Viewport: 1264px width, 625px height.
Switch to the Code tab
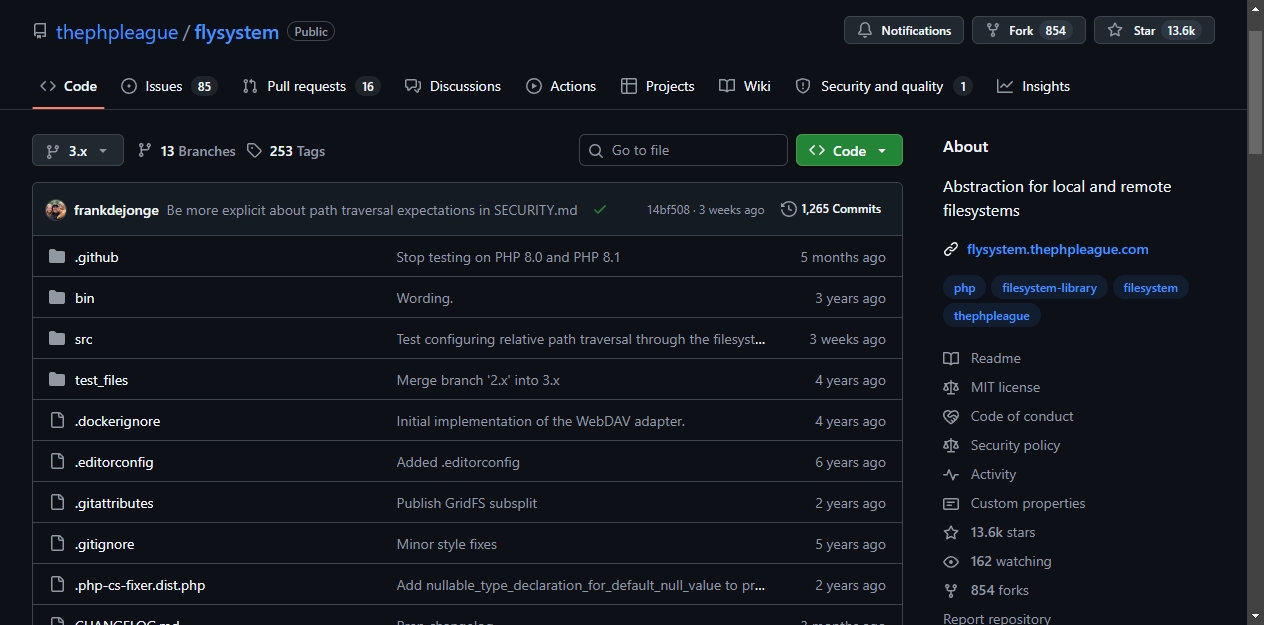68,86
